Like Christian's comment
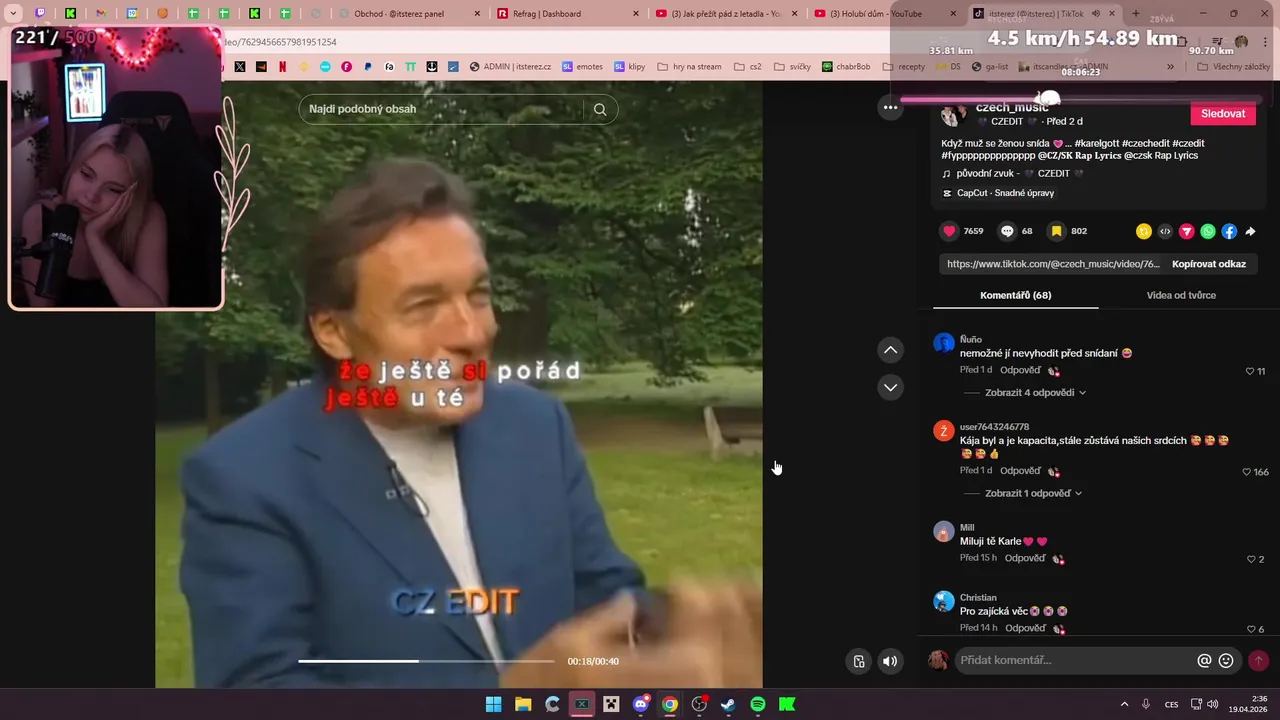 1250,629
